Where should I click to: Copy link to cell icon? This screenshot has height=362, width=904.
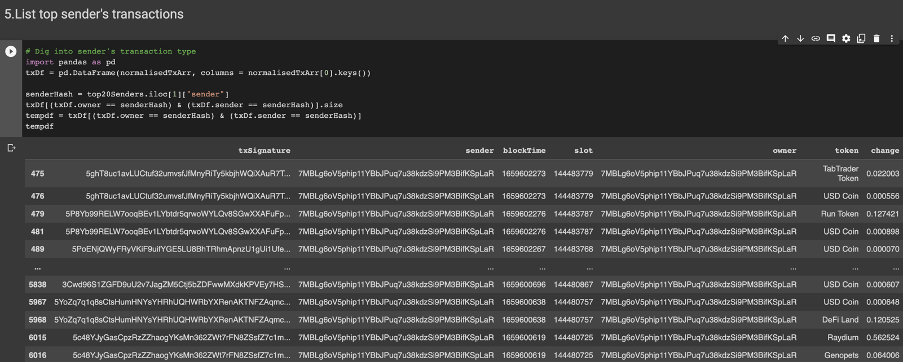point(815,39)
